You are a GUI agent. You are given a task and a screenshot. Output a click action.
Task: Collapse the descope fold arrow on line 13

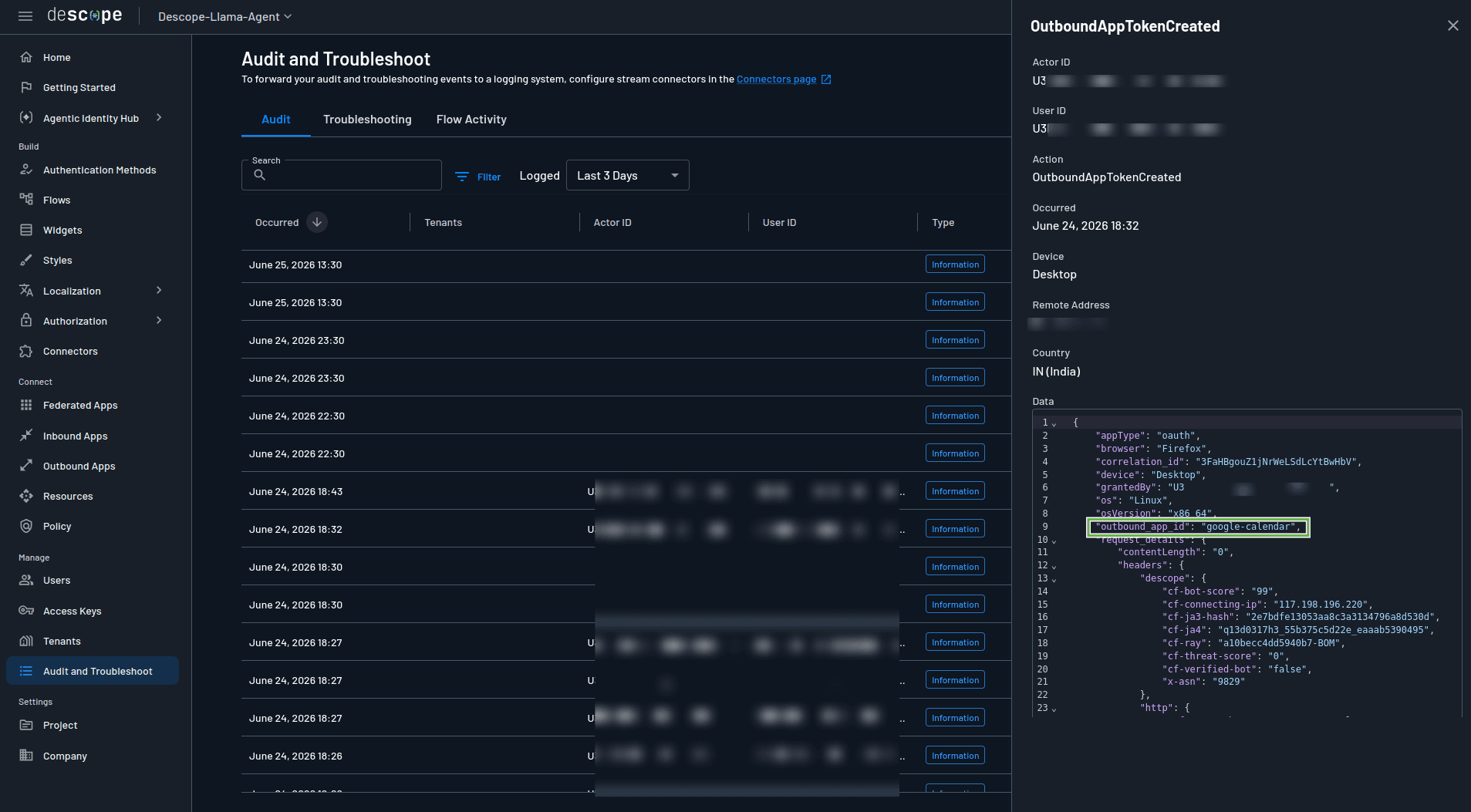(x=1054, y=579)
